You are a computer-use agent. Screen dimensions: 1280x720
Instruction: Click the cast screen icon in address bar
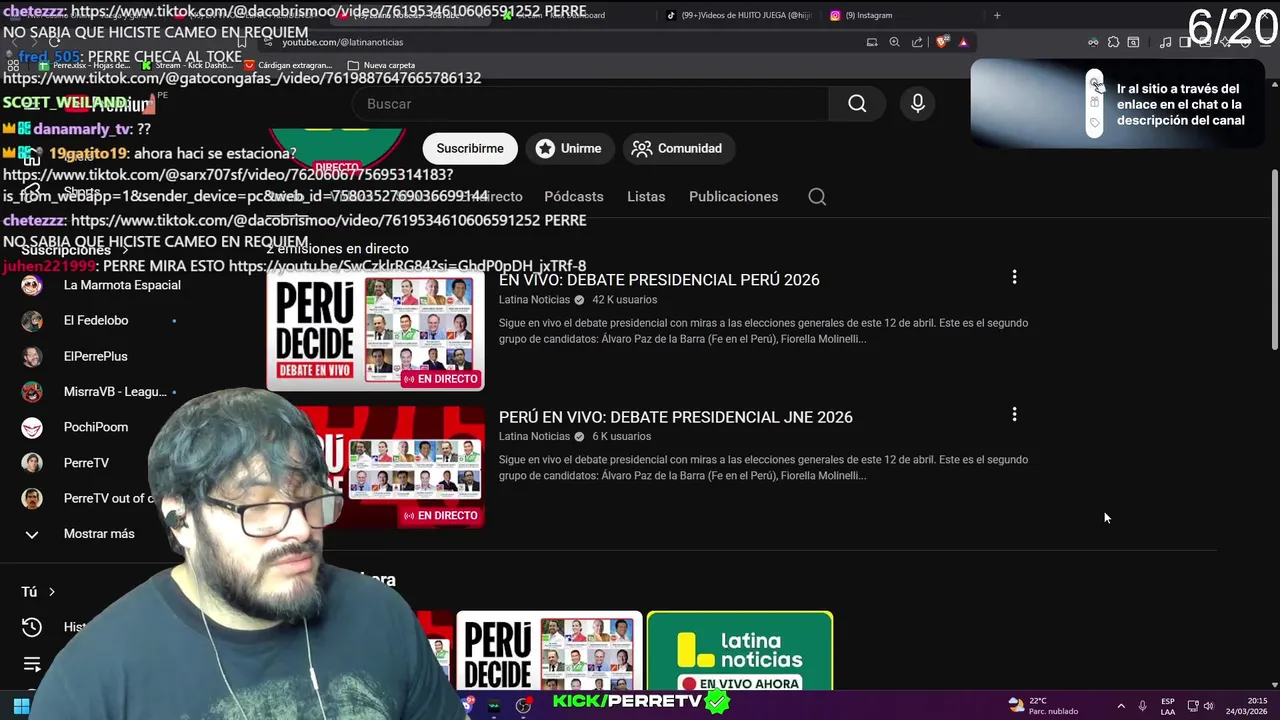(872, 42)
